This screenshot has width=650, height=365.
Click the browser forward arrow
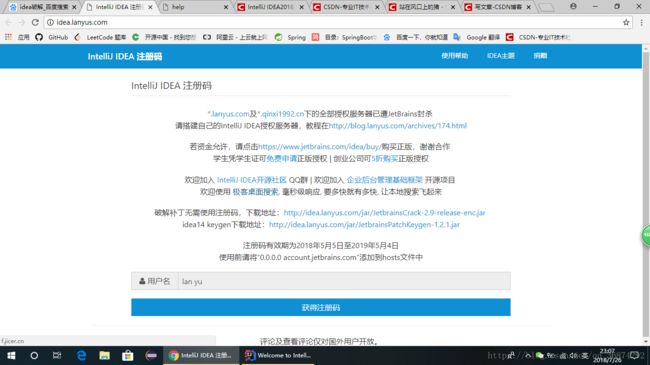21,22
